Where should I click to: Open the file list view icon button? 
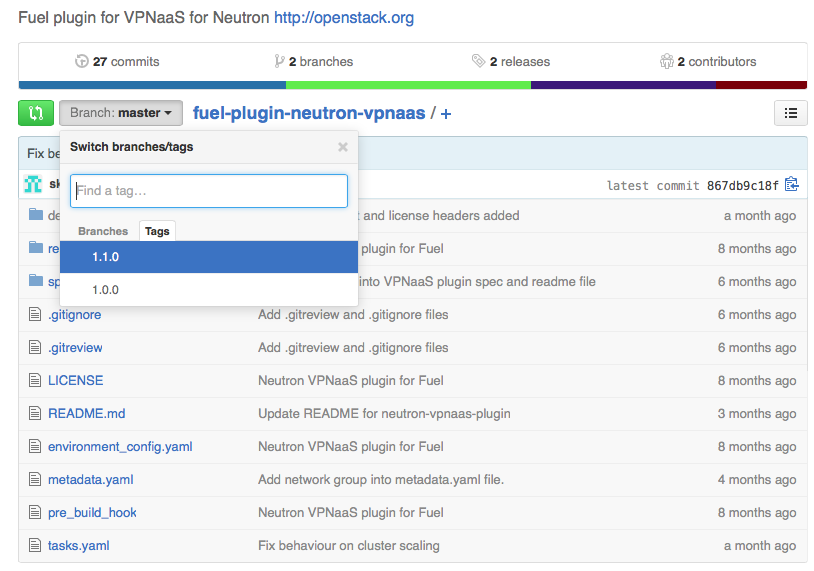click(790, 113)
